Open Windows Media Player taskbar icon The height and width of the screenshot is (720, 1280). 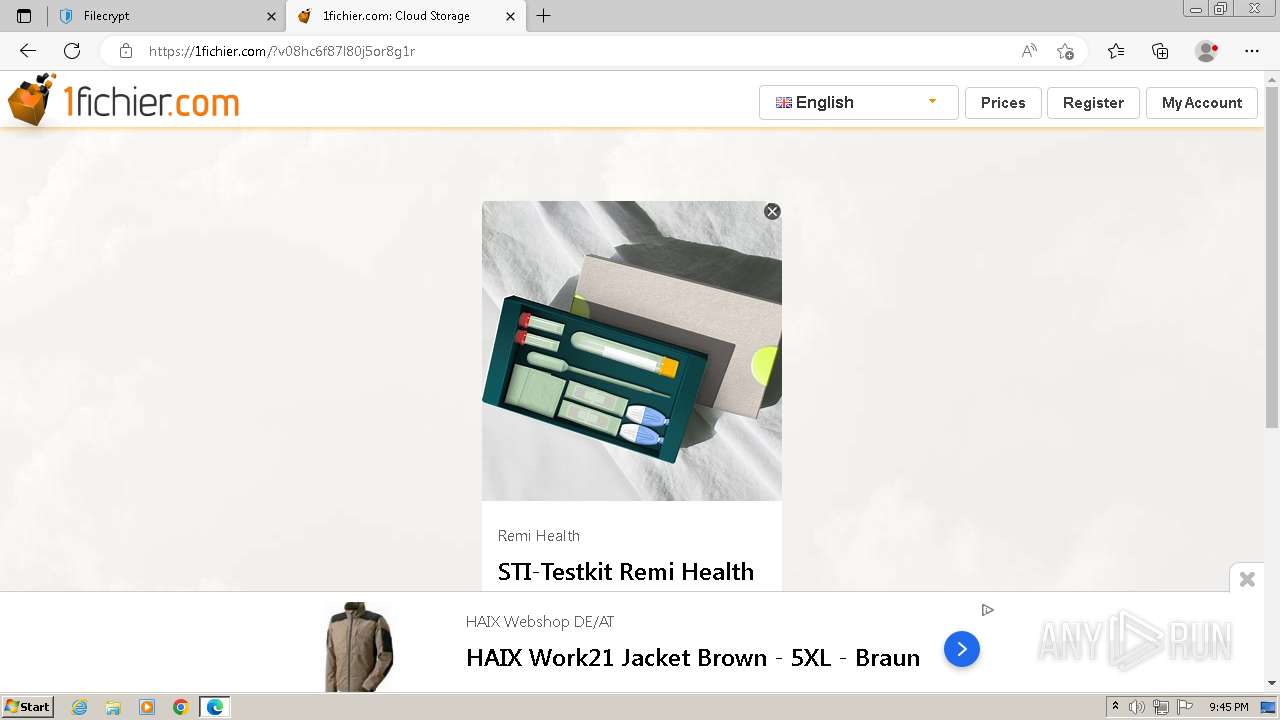pyautogui.click(x=147, y=707)
